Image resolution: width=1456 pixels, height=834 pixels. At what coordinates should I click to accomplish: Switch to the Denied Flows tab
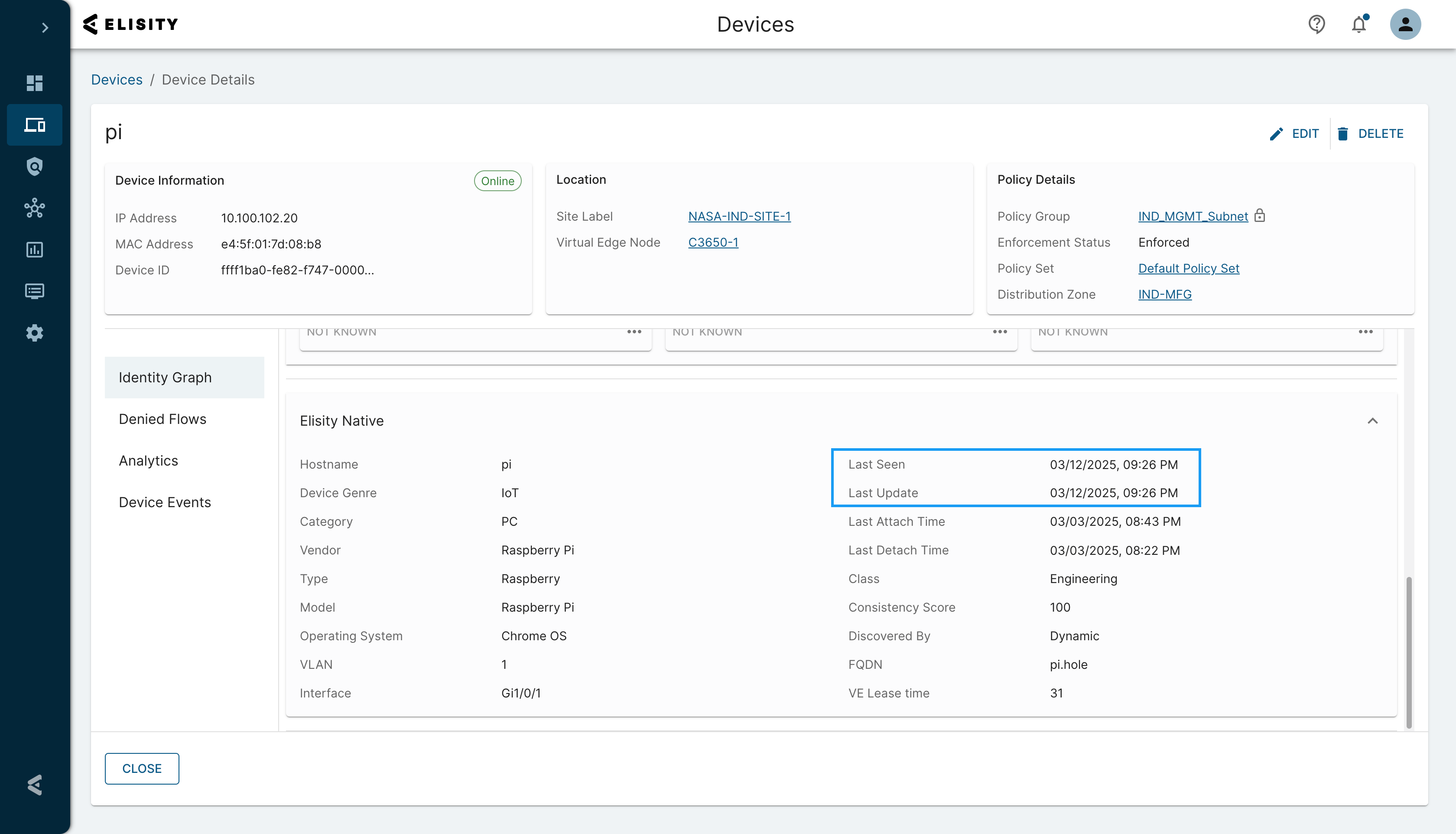(x=162, y=419)
